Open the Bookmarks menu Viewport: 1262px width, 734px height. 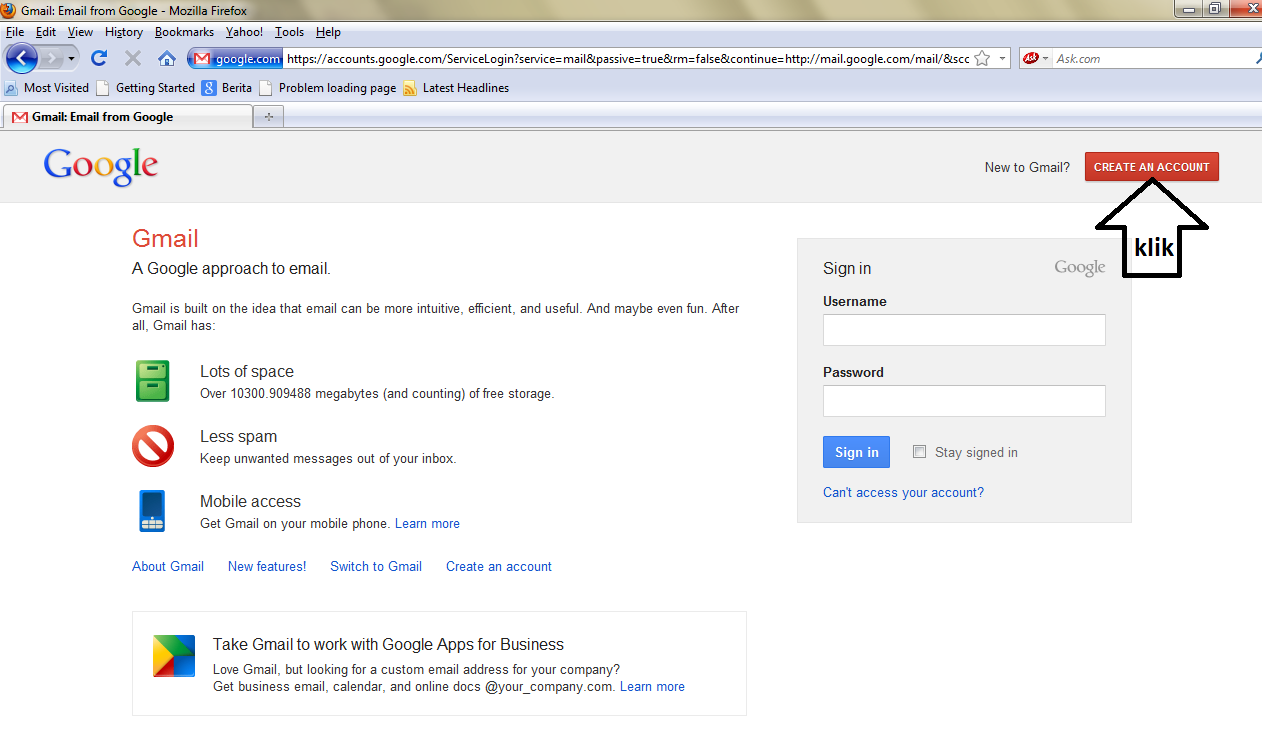(x=184, y=32)
